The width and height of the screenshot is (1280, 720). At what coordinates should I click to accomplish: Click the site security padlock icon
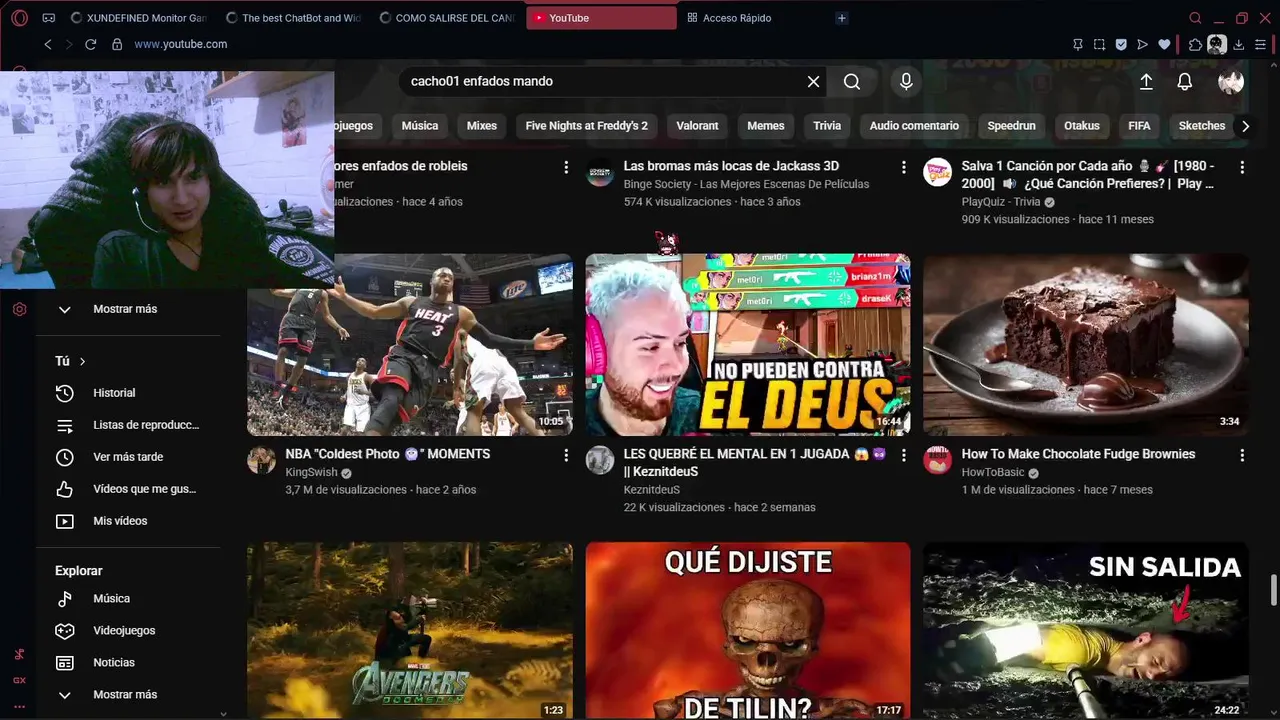point(116,44)
